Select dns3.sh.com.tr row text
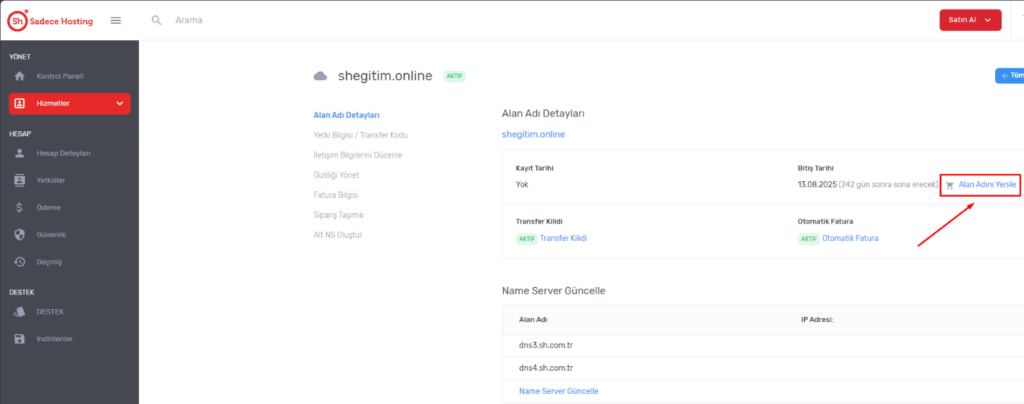 546,345
